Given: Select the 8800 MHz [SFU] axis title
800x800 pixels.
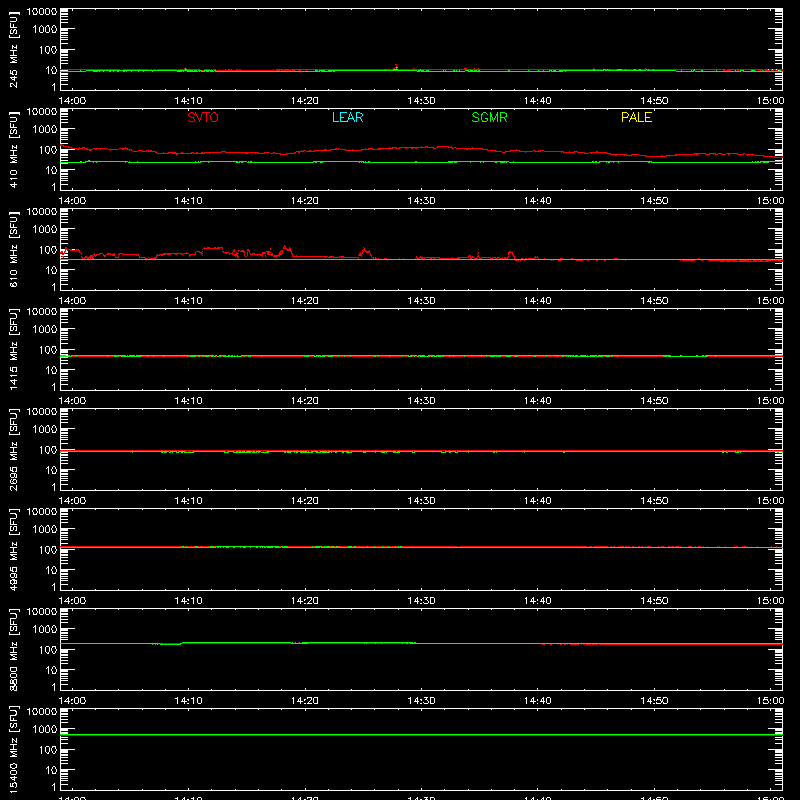Looking at the screenshot, I should click(x=14, y=649).
